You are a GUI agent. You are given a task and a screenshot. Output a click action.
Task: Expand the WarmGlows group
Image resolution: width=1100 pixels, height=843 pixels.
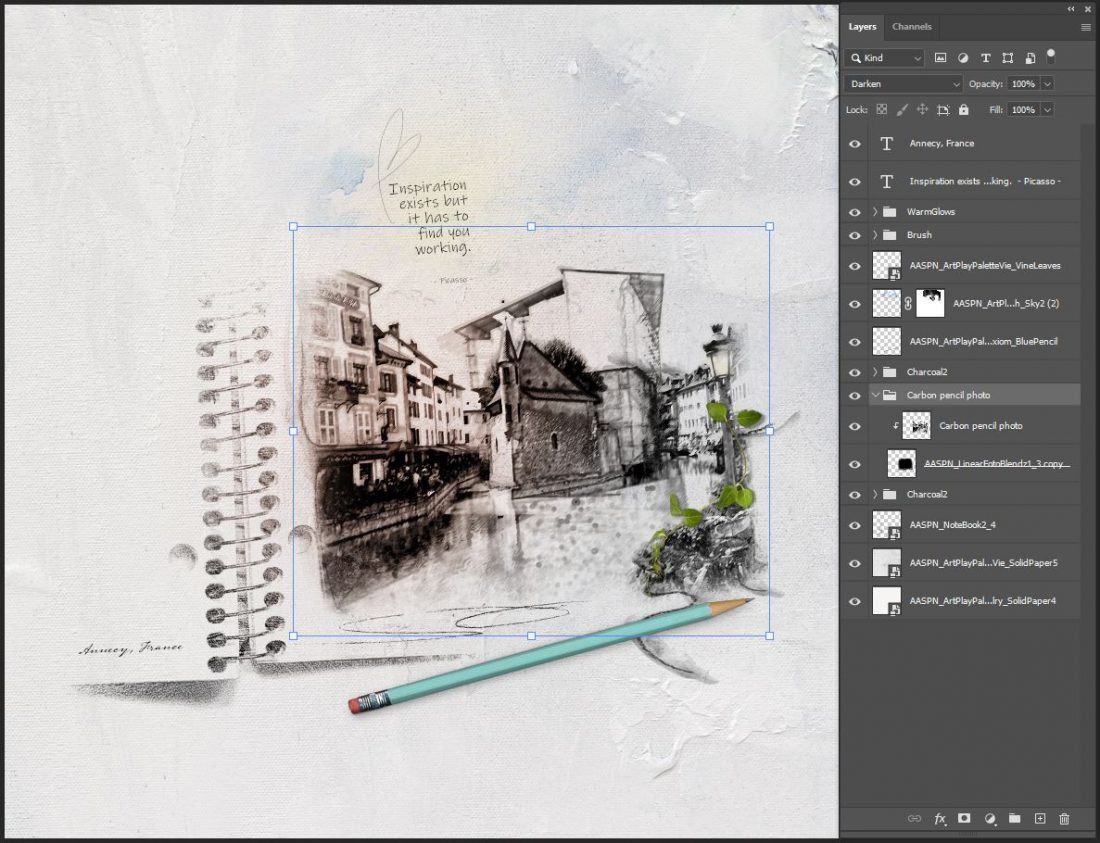click(x=875, y=212)
